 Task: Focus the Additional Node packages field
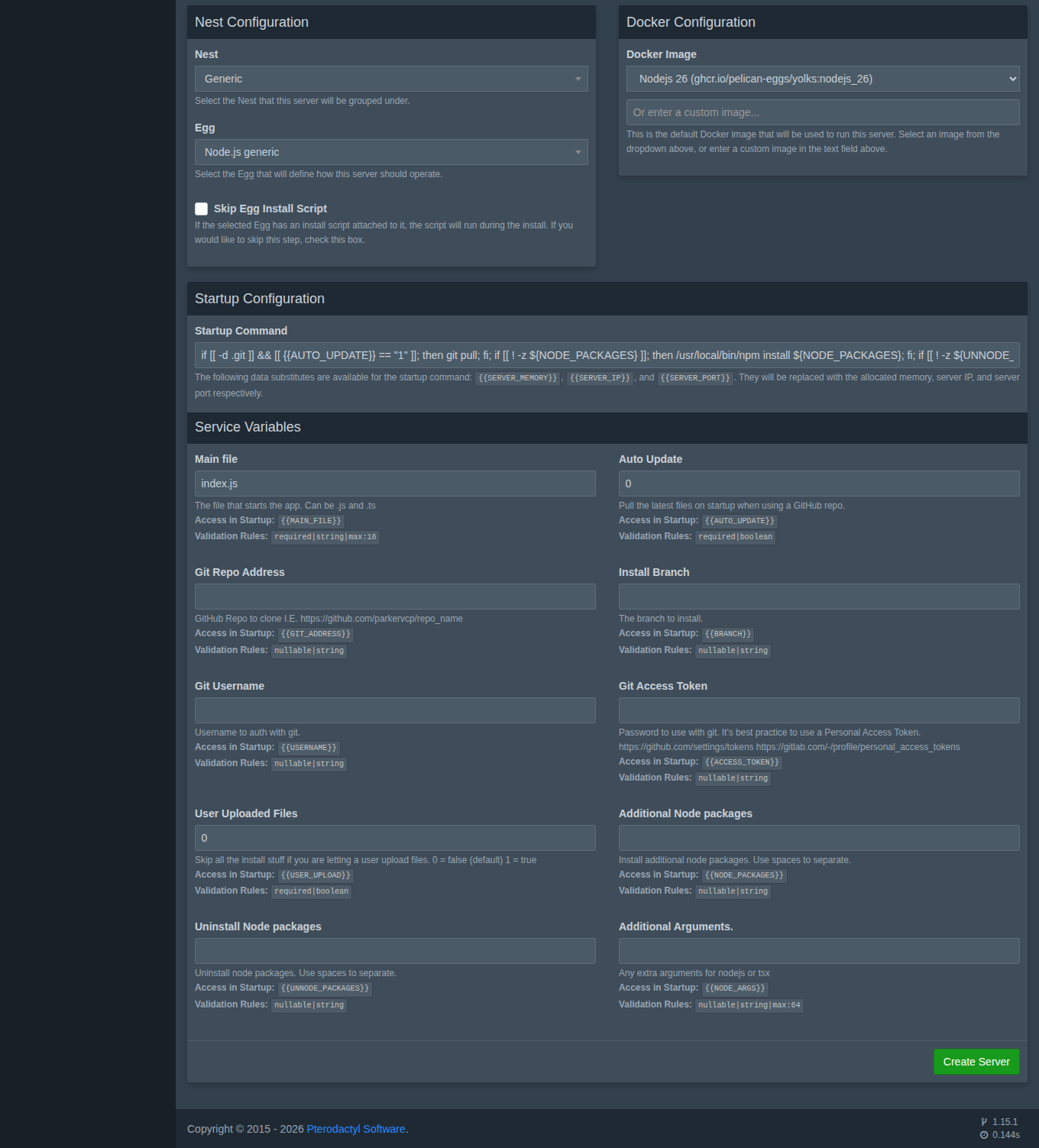coord(819,838)
